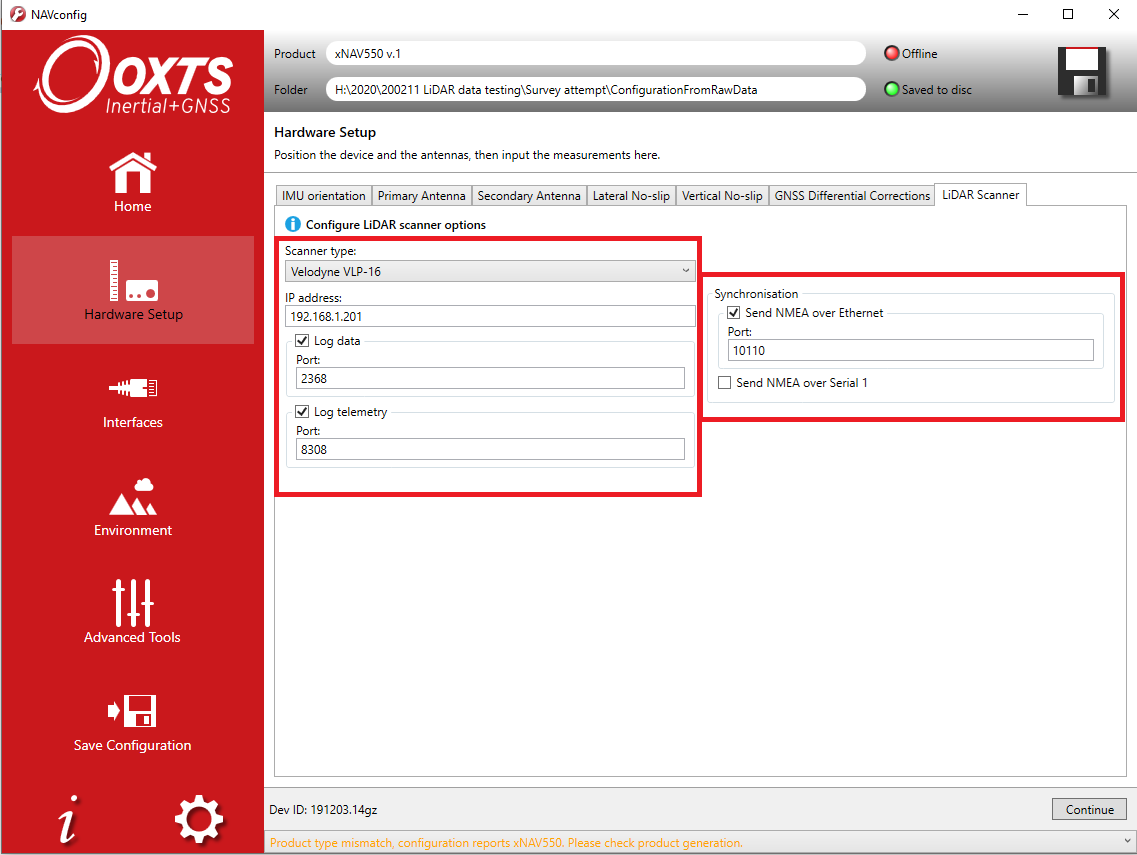Maximize the NAVconfig window

click(1068, 15)
